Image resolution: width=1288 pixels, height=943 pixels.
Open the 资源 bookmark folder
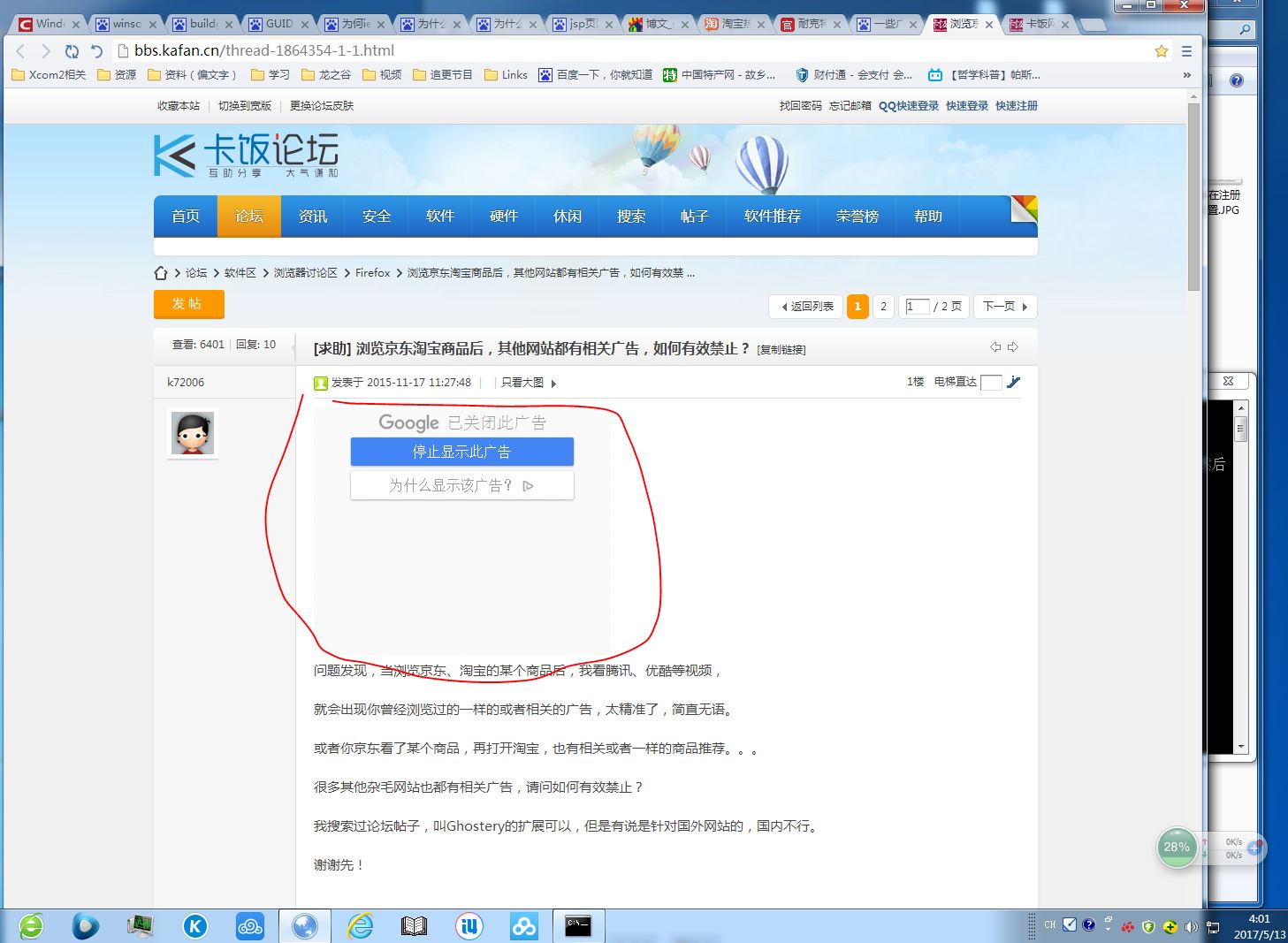[117, 75]
